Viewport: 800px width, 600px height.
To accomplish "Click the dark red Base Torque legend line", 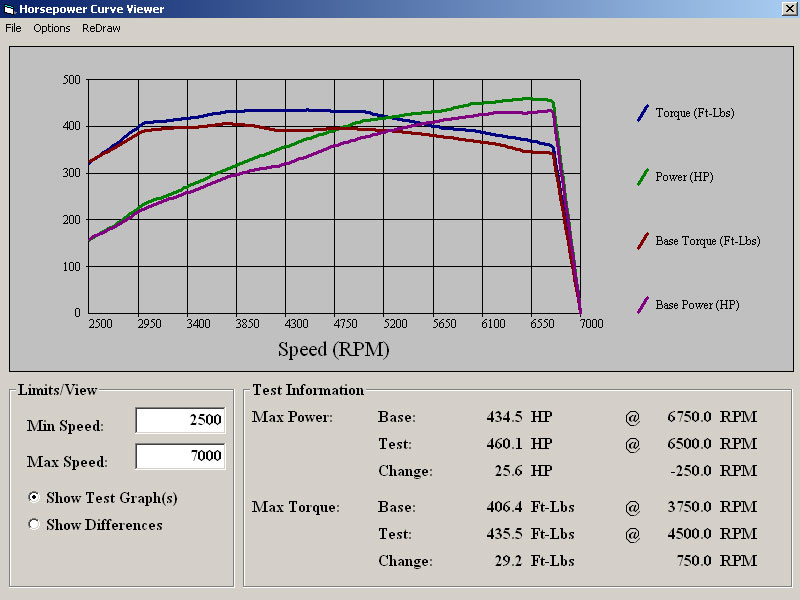I will coord(643,241).
